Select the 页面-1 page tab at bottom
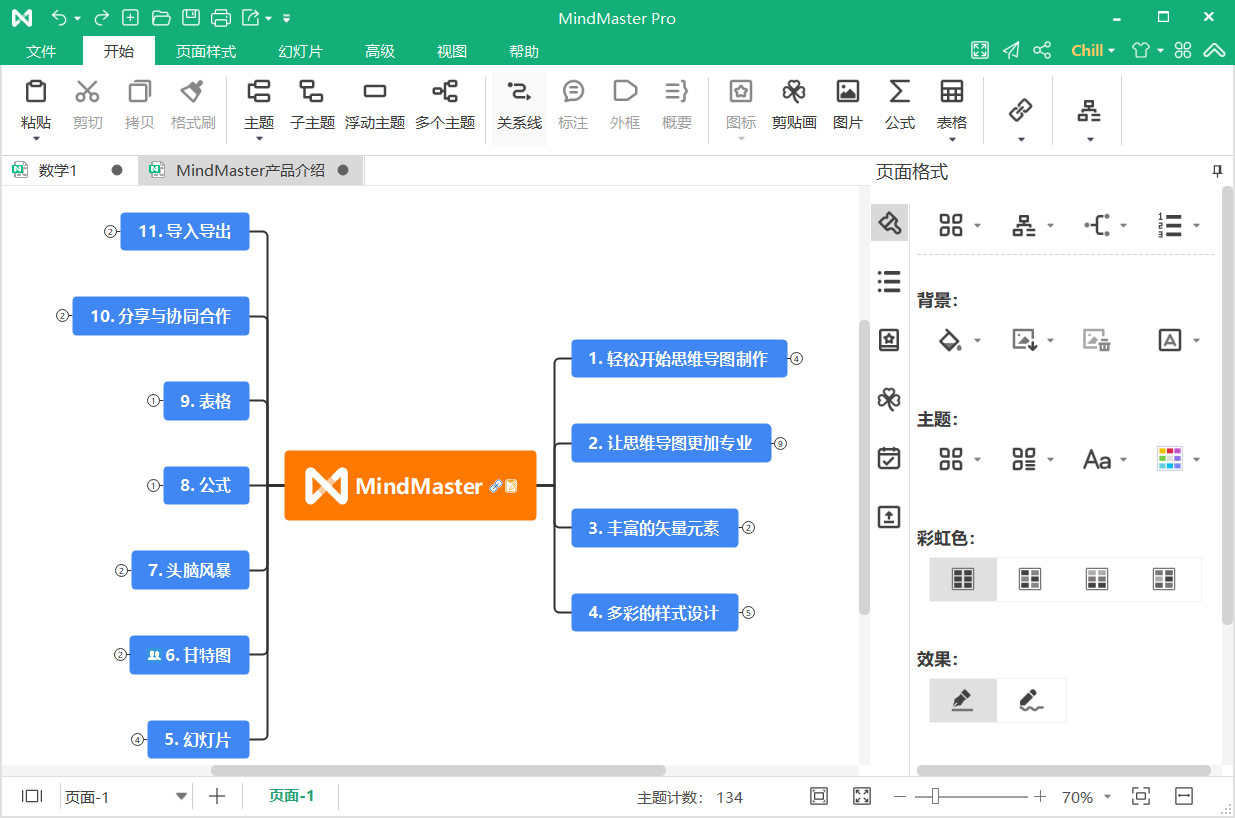The height and width of the screenshot is (818, 1235). click(292, 796)
